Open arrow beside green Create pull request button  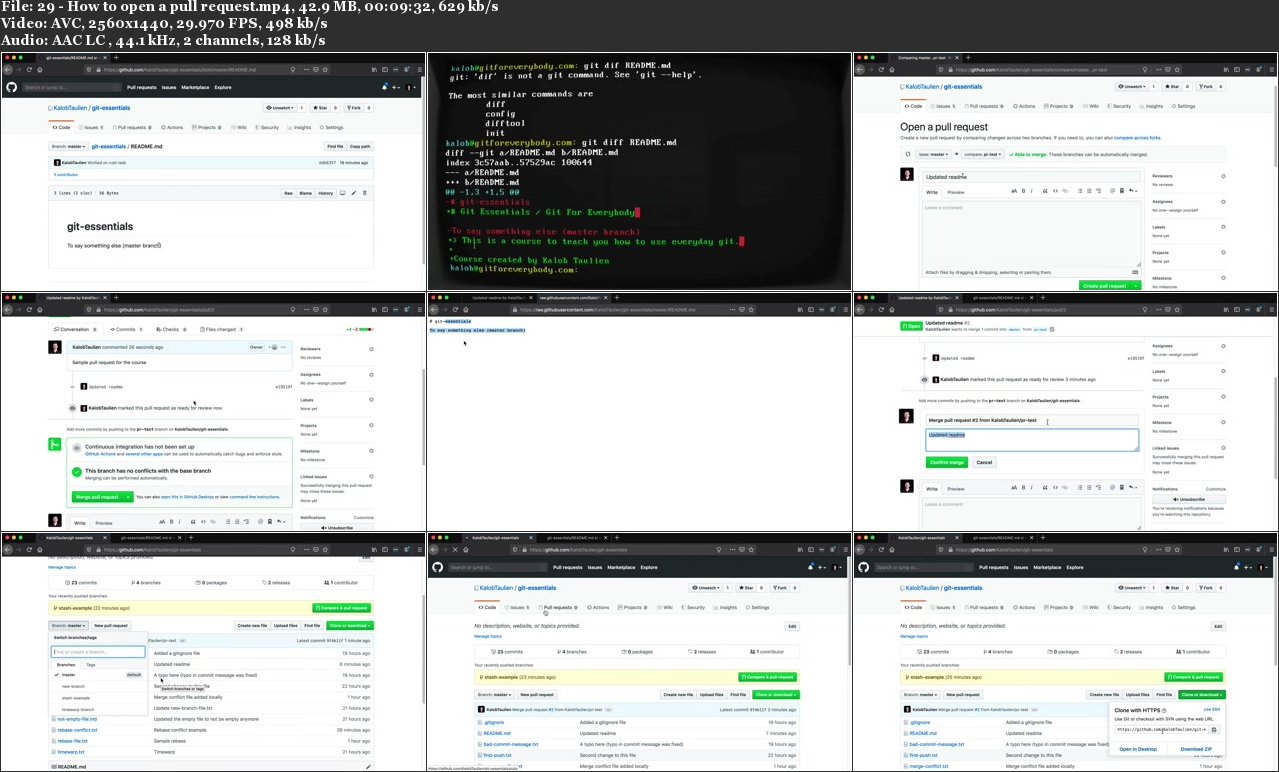click(1136, 285)
